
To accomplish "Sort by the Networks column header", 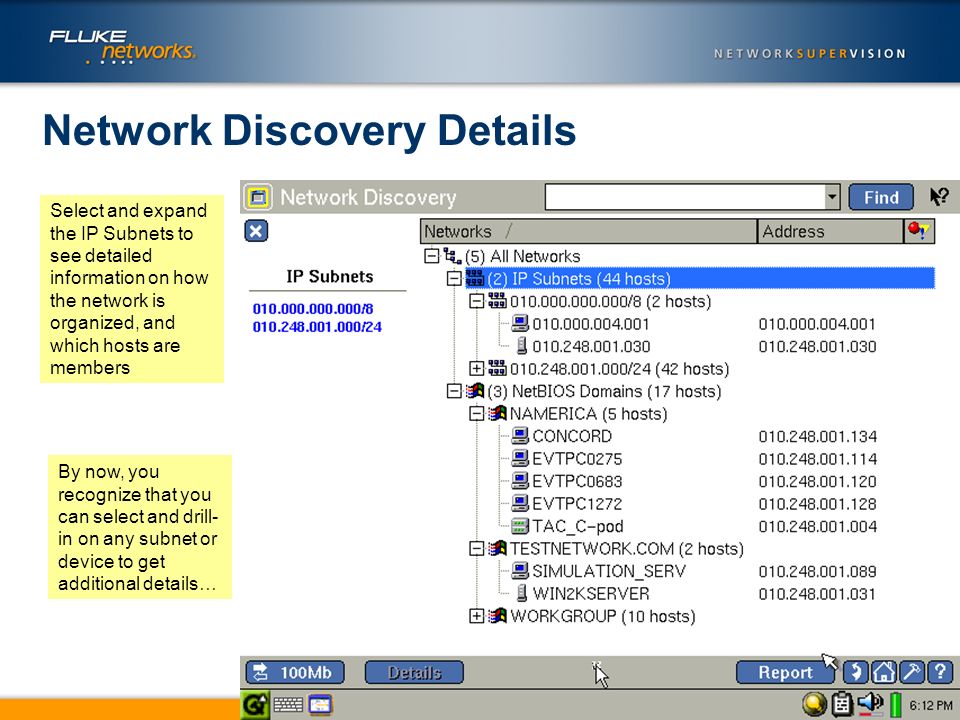I will 589,231.
